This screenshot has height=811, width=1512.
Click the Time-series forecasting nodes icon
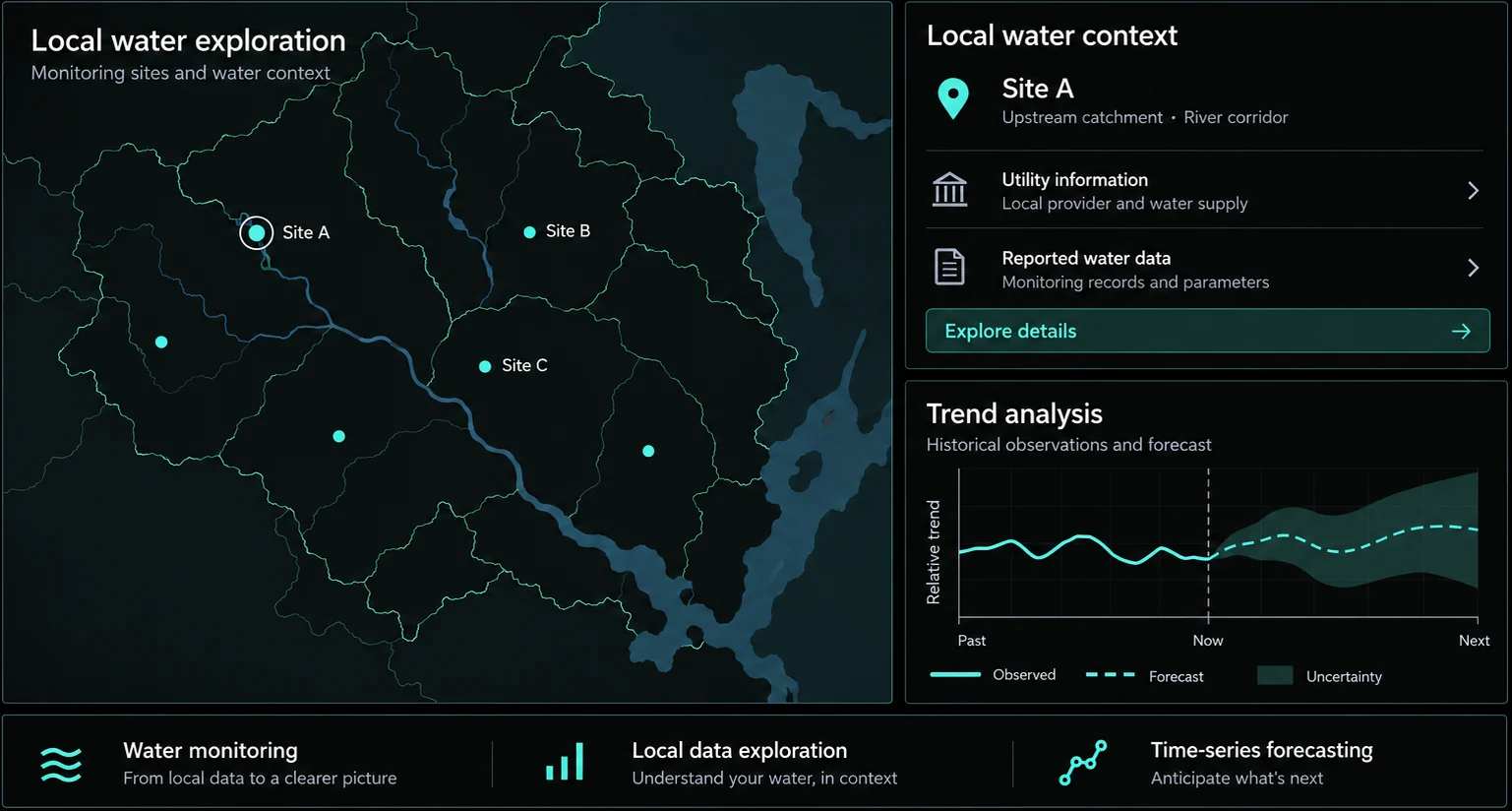(1083, 763)
